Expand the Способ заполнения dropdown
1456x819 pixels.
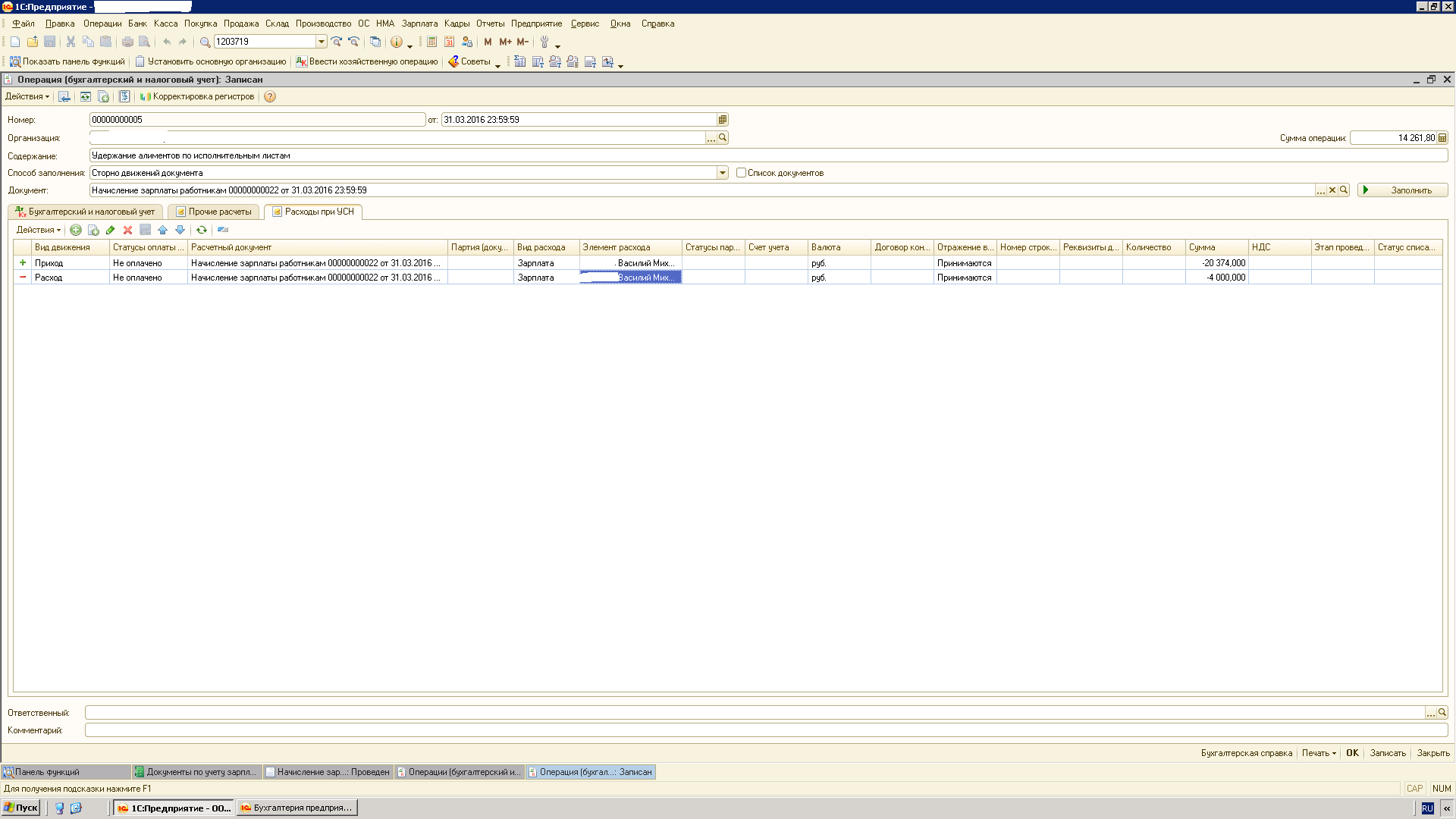[723, 173]
